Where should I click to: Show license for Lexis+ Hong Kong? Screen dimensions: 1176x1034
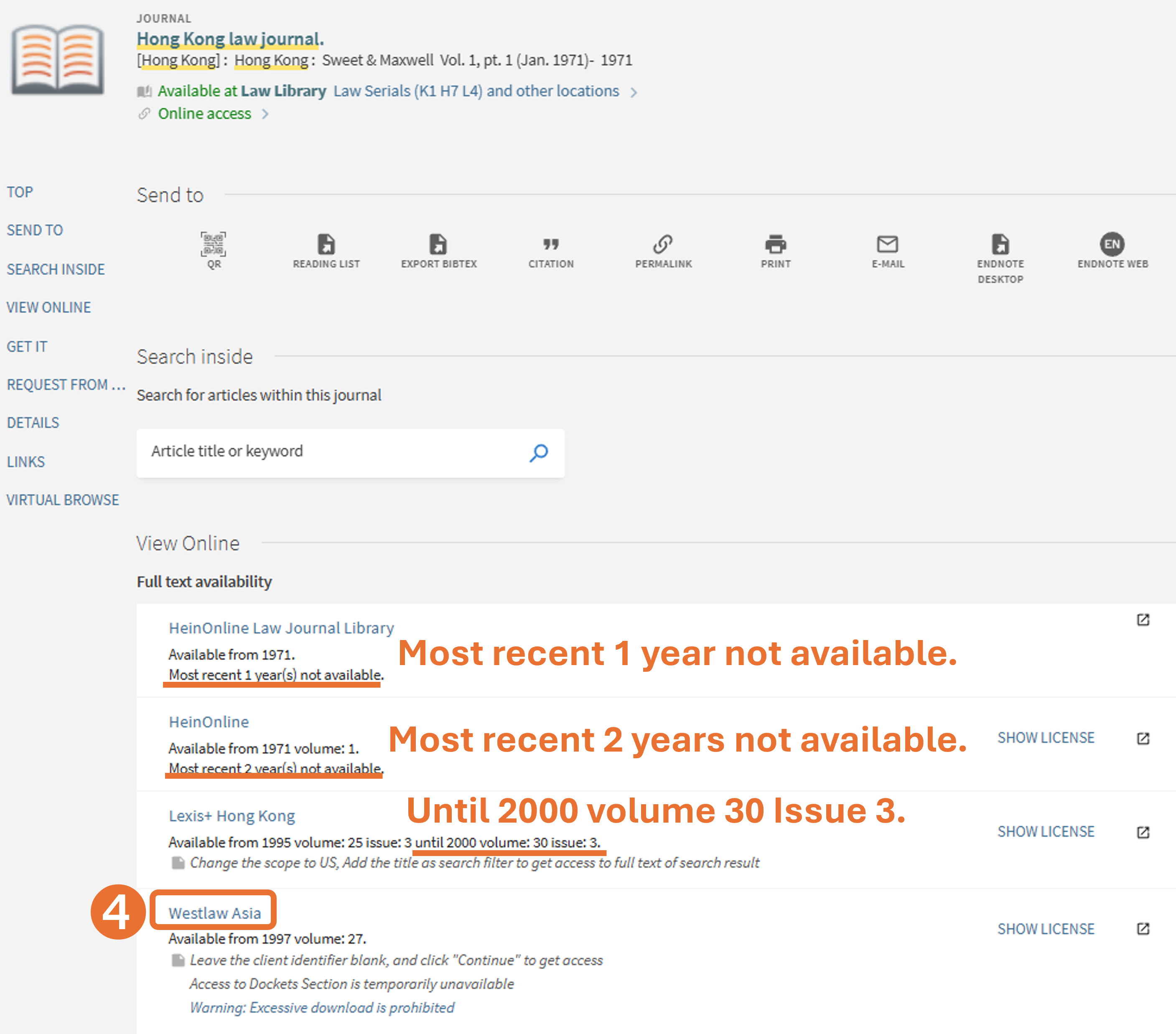click(1045, 831)
